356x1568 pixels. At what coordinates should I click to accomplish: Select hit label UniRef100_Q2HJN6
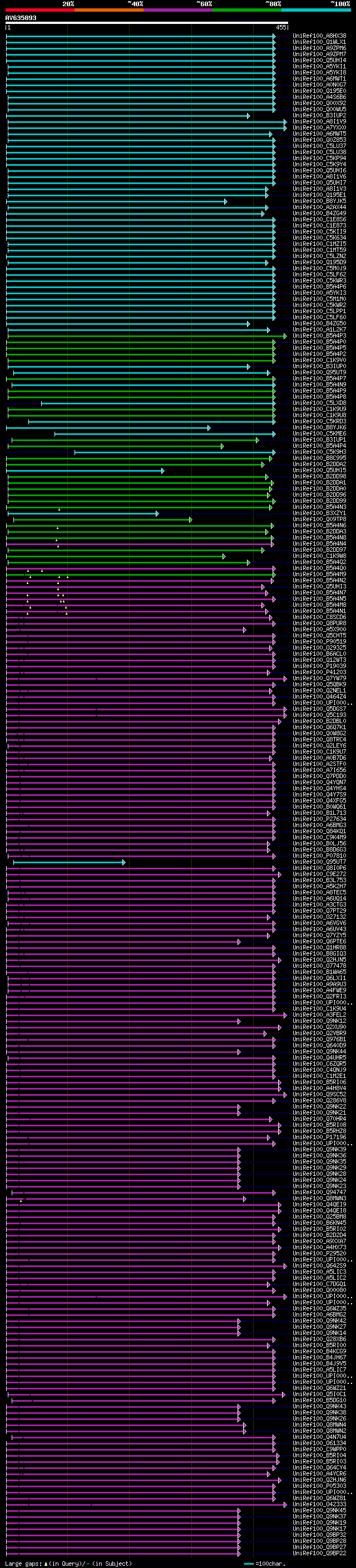tap(319, 1480)
